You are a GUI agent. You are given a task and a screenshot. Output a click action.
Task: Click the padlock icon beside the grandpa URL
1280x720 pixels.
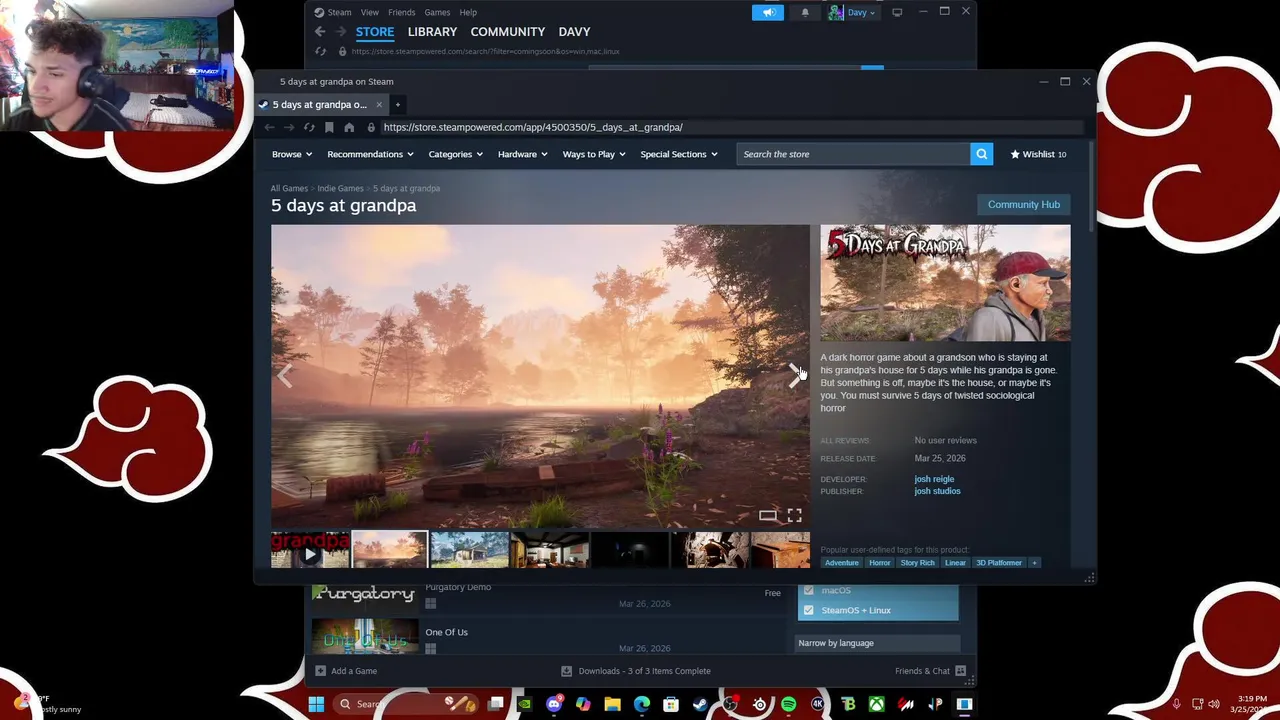(x=371, y=127)
